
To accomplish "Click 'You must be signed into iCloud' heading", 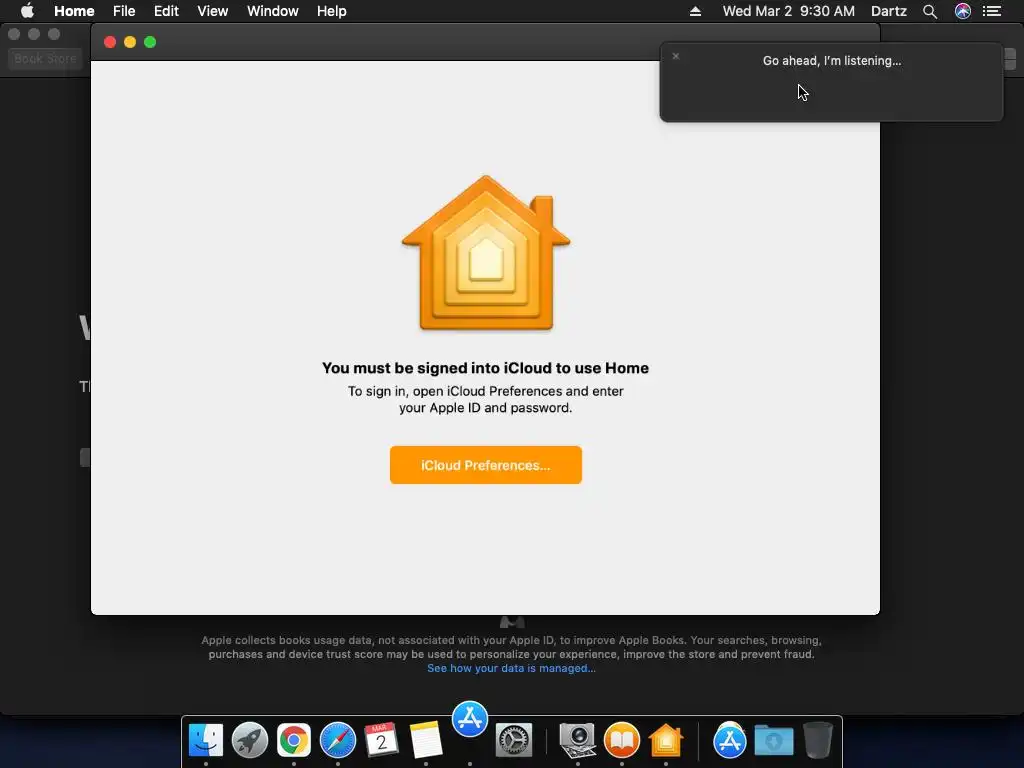I will click(x=485, y=368).
